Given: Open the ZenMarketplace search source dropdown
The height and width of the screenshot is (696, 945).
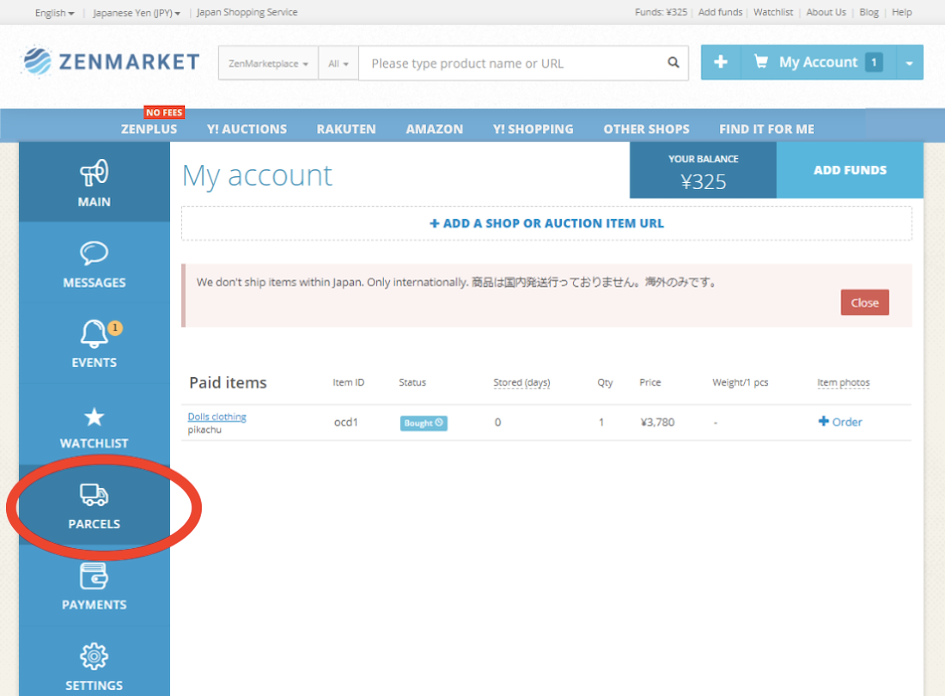Looking at the screenshot, I should (268, 63).
